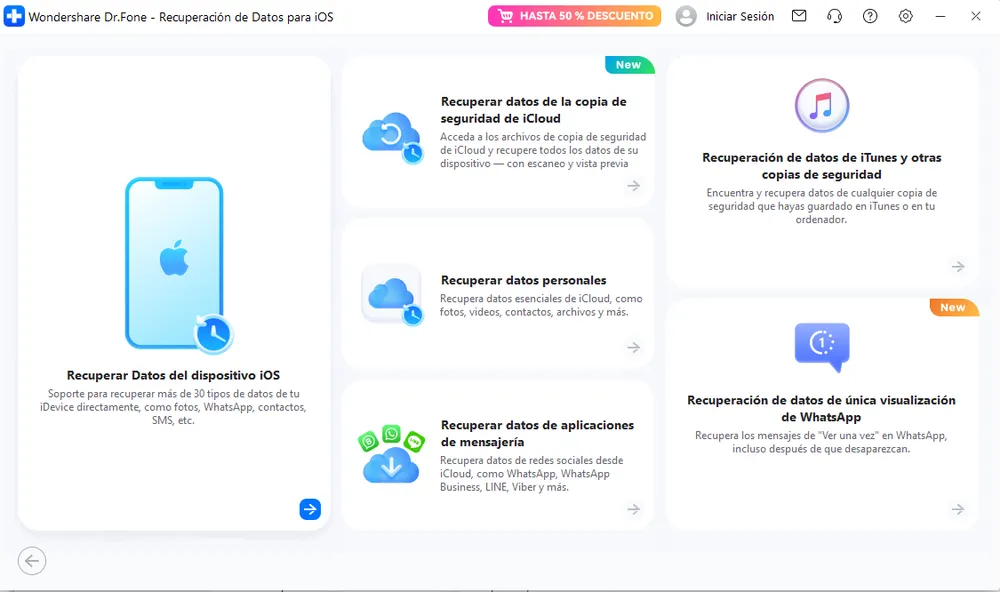Go back using the circular back arrow
The width and height of the screenshot is (1000, 592).
click(32, 561)
